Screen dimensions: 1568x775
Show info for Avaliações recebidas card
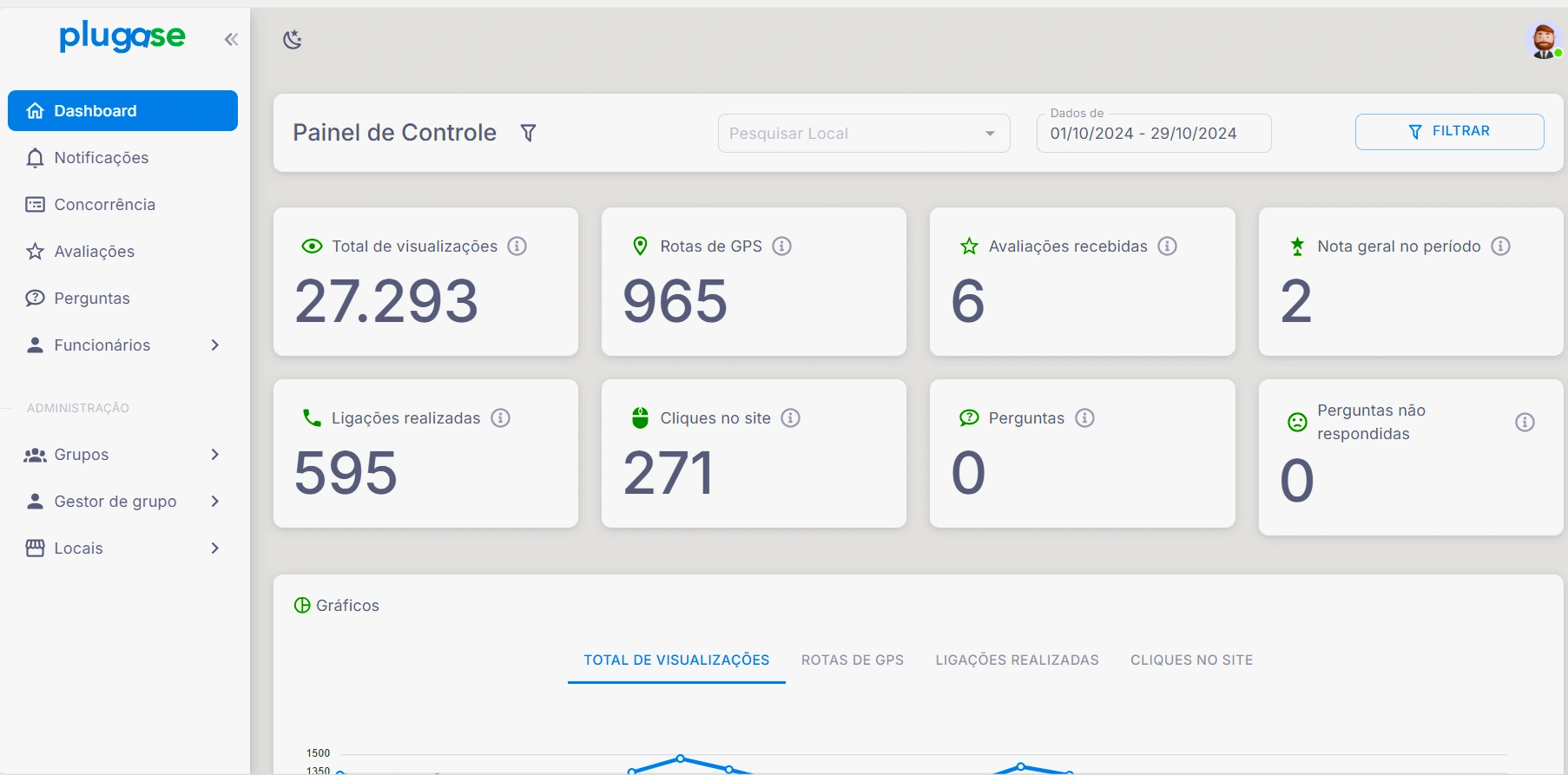1168,246
